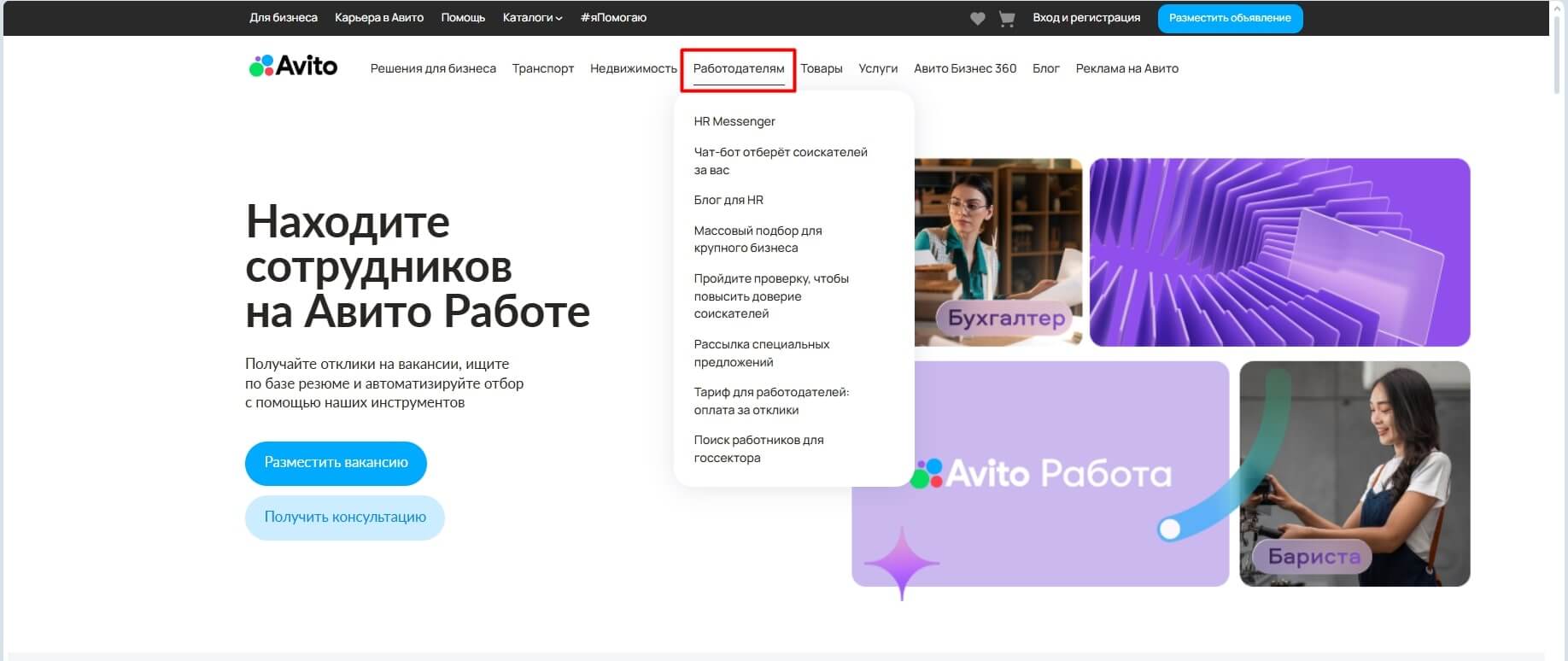
Task: Open the #яПомогаю link
Action: coord(613,18)
